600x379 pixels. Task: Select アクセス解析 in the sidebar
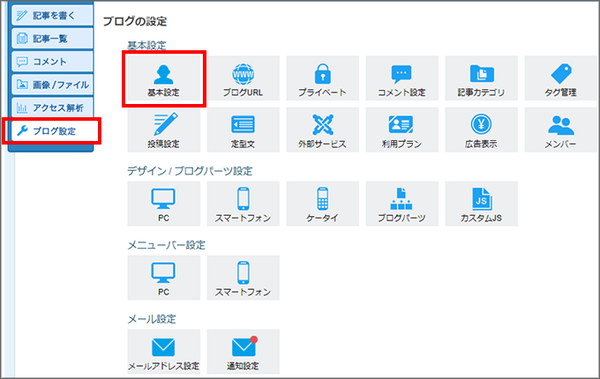tap(52, 108)
